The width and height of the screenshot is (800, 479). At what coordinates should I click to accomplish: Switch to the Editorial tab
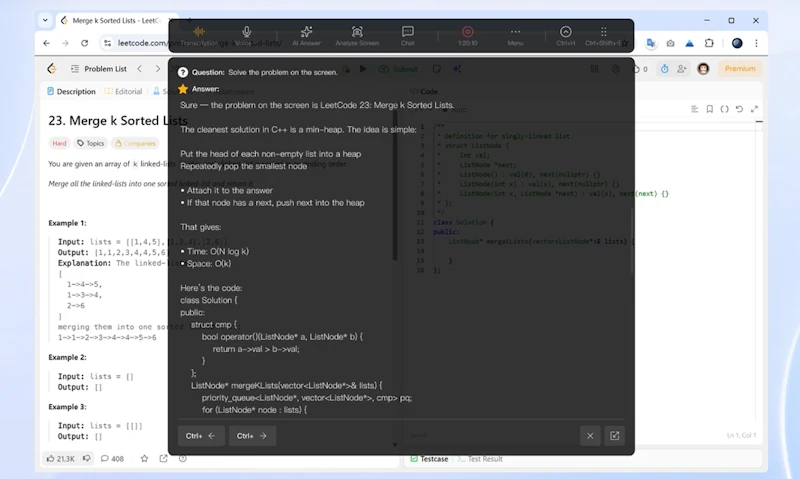[x=123, y=91]
